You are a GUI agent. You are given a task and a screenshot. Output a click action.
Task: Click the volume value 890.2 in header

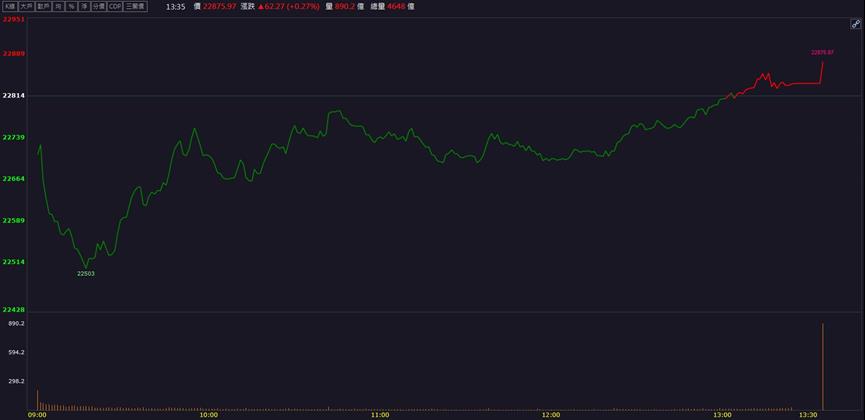(345, 7)
